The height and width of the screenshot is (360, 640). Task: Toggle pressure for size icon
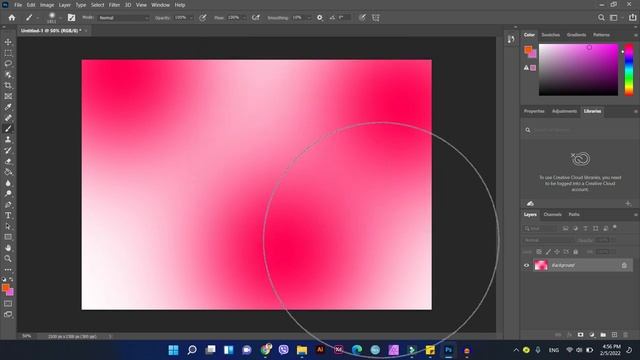362,18
